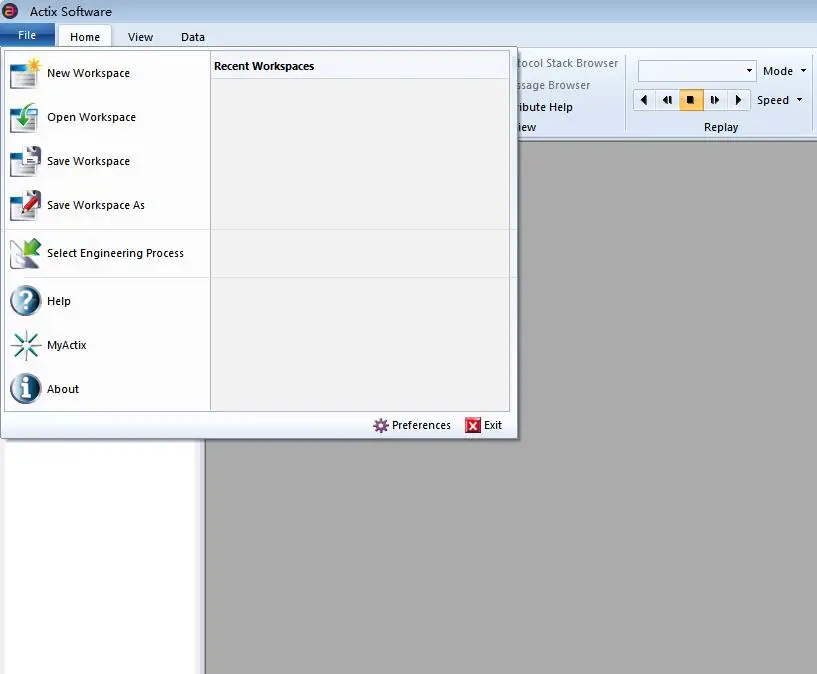Click the New Workspace icon

(25, 73)
